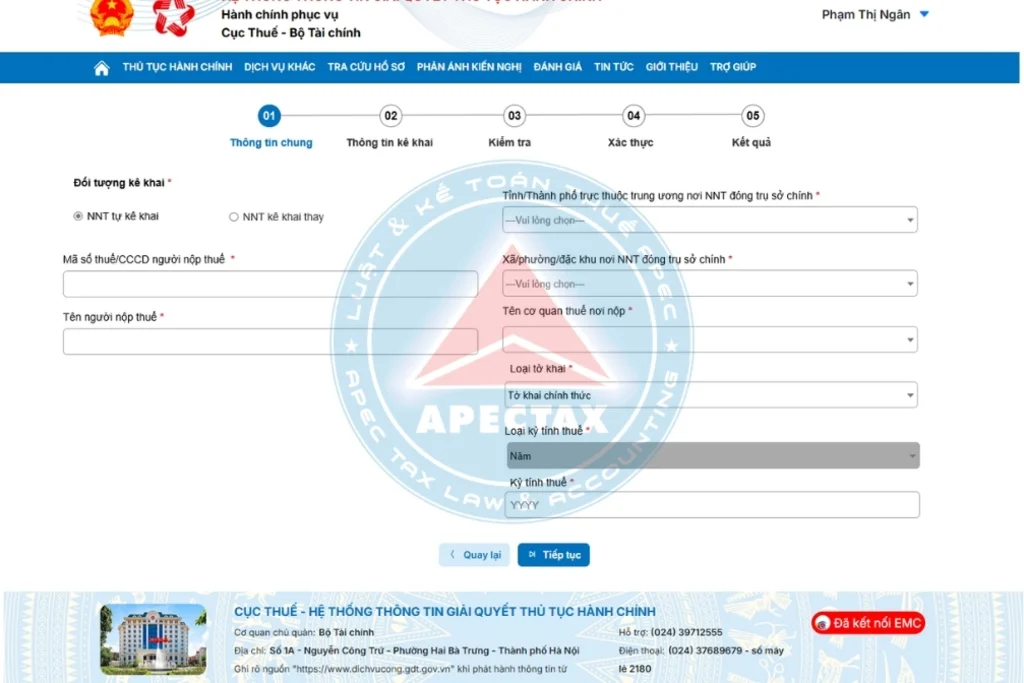The width and height of the screenshot is (1024, 683).
Task: Click the Quay lại button
Action: click(475, 555)
